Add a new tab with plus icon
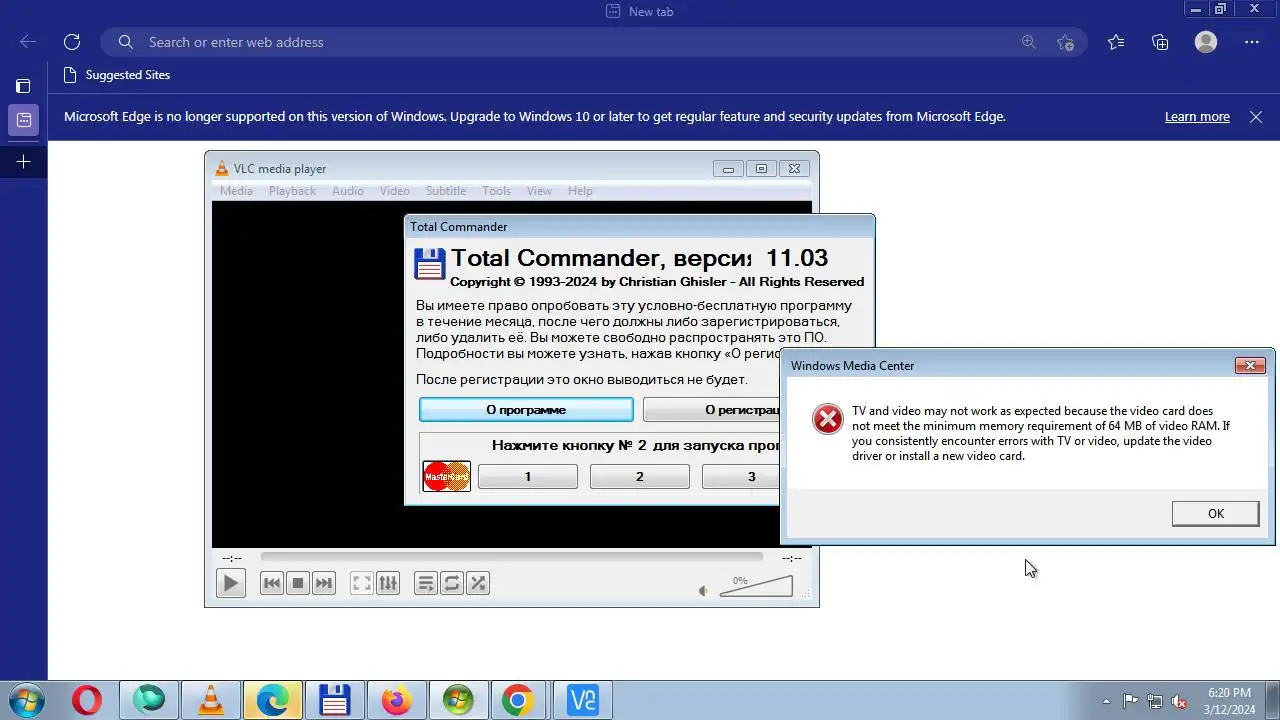The width and height of the screenshot is (1280, 720). [23, 161]
